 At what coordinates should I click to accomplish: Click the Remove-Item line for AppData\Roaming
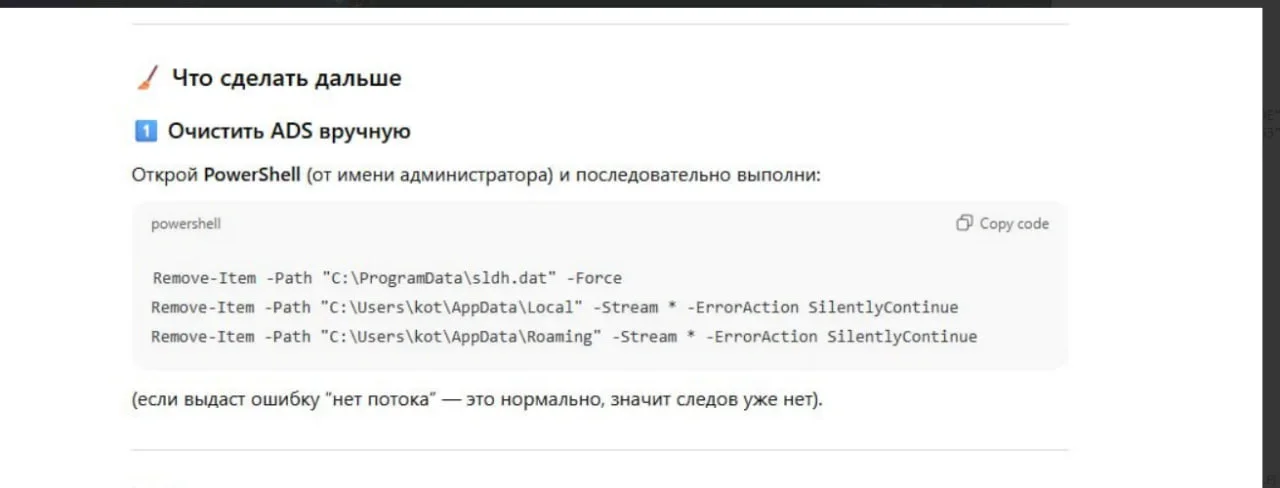[x=563, y=336]
